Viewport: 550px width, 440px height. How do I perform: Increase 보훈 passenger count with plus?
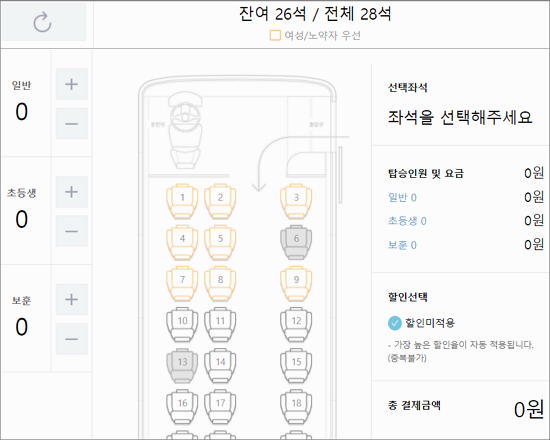(x=72, y=299)
